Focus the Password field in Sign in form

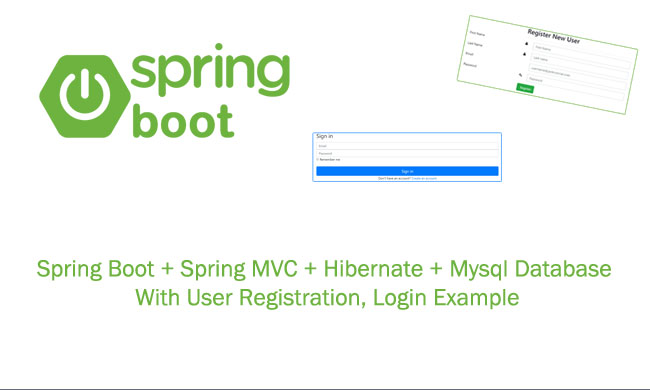[x=407, y=153]
